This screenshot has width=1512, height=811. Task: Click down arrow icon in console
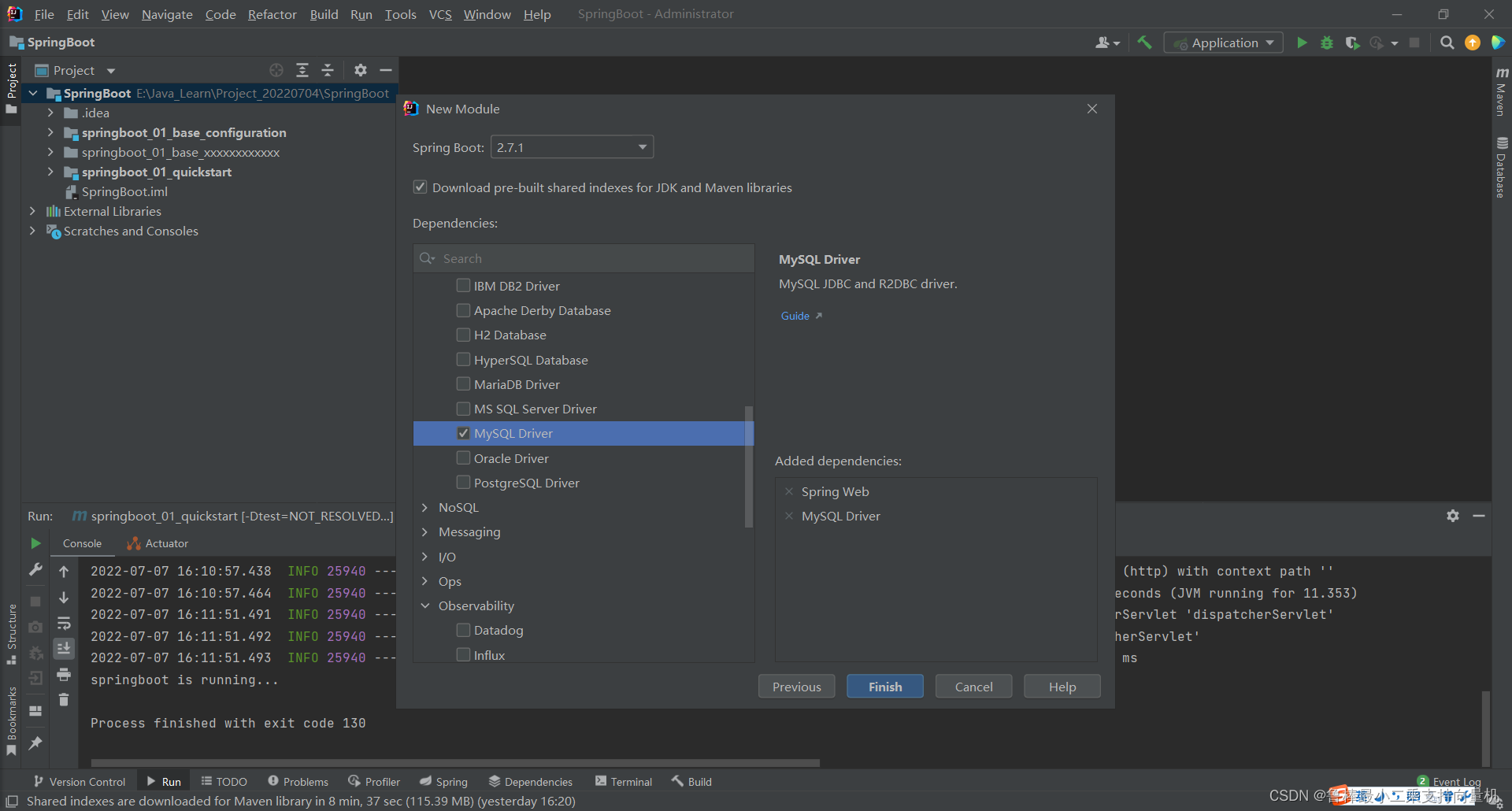pos(64,598)
